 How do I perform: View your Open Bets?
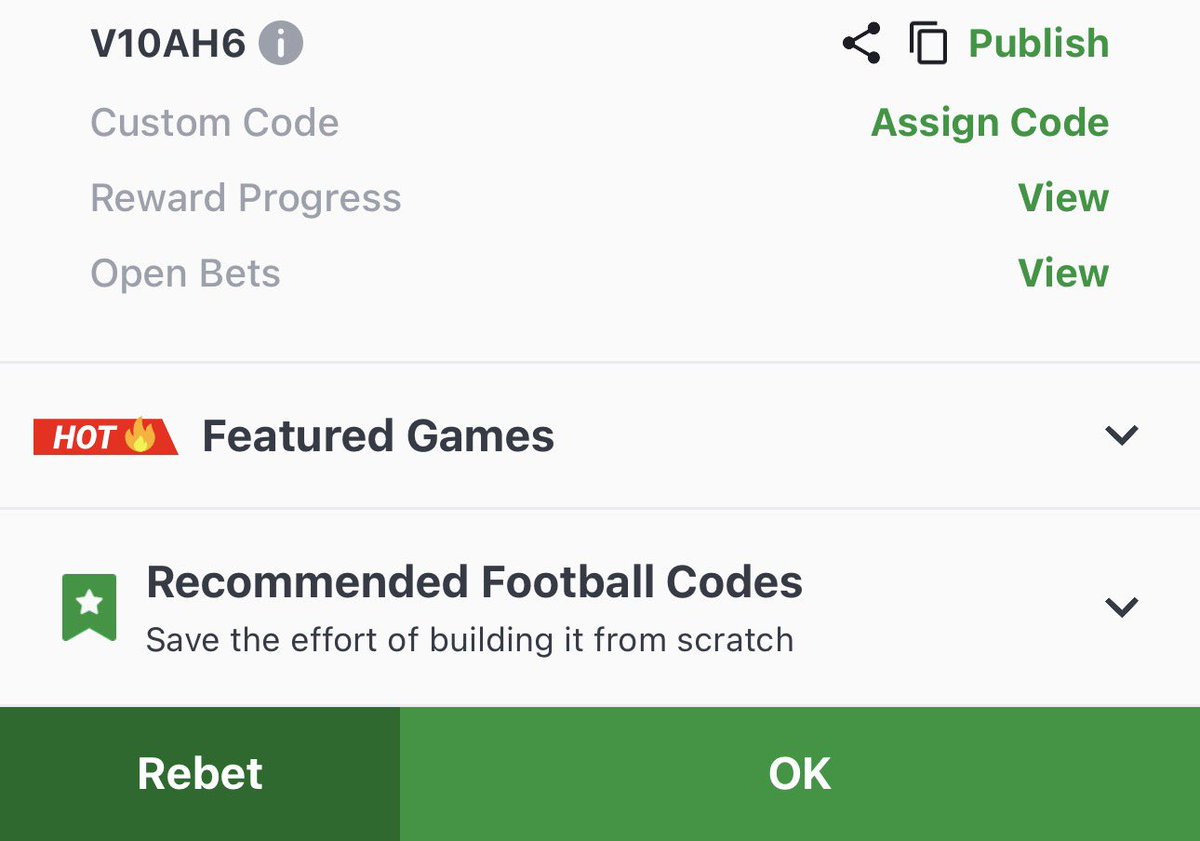point(1063,272)
